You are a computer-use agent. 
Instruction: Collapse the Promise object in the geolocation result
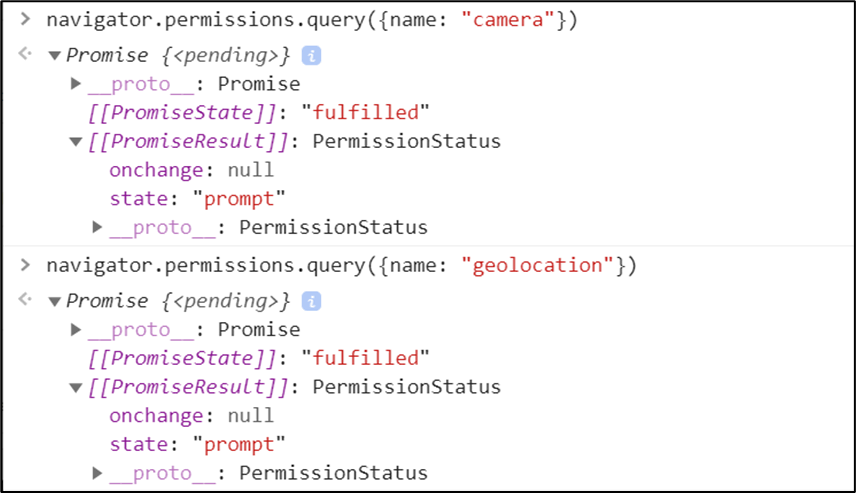tap(55, 301)
